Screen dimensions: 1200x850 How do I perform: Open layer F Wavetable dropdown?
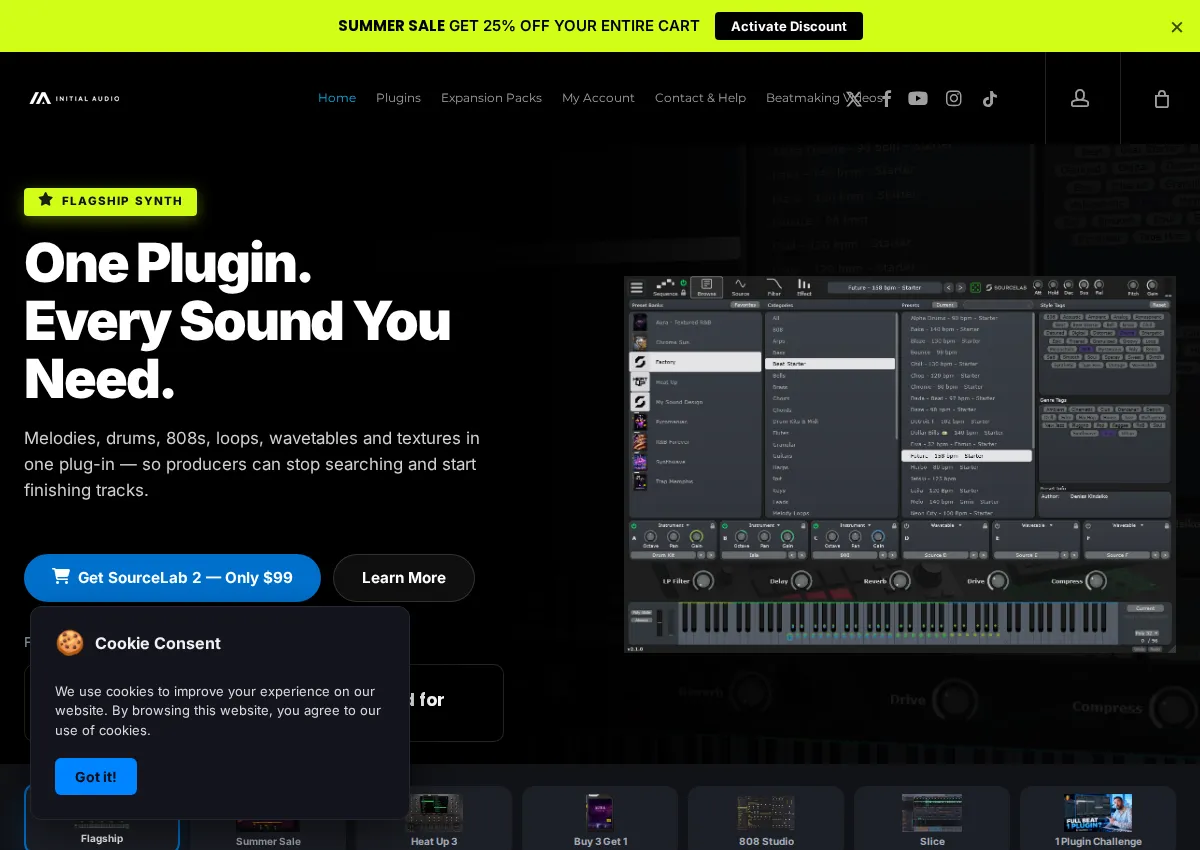click(1128, 525)
